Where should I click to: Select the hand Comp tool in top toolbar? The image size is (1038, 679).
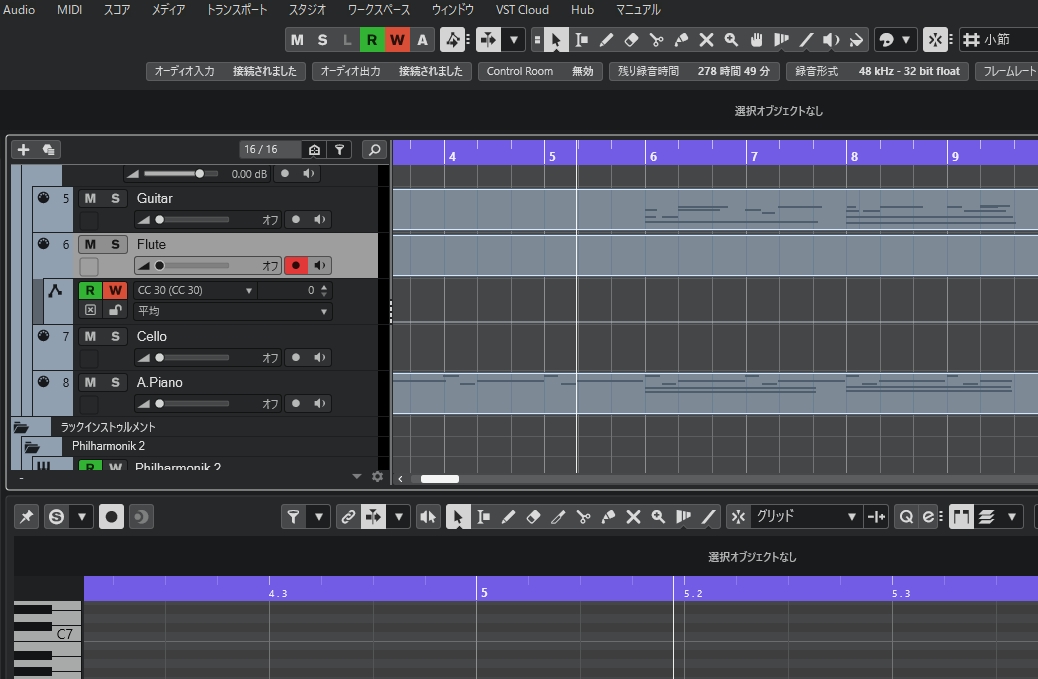[757, 40]
